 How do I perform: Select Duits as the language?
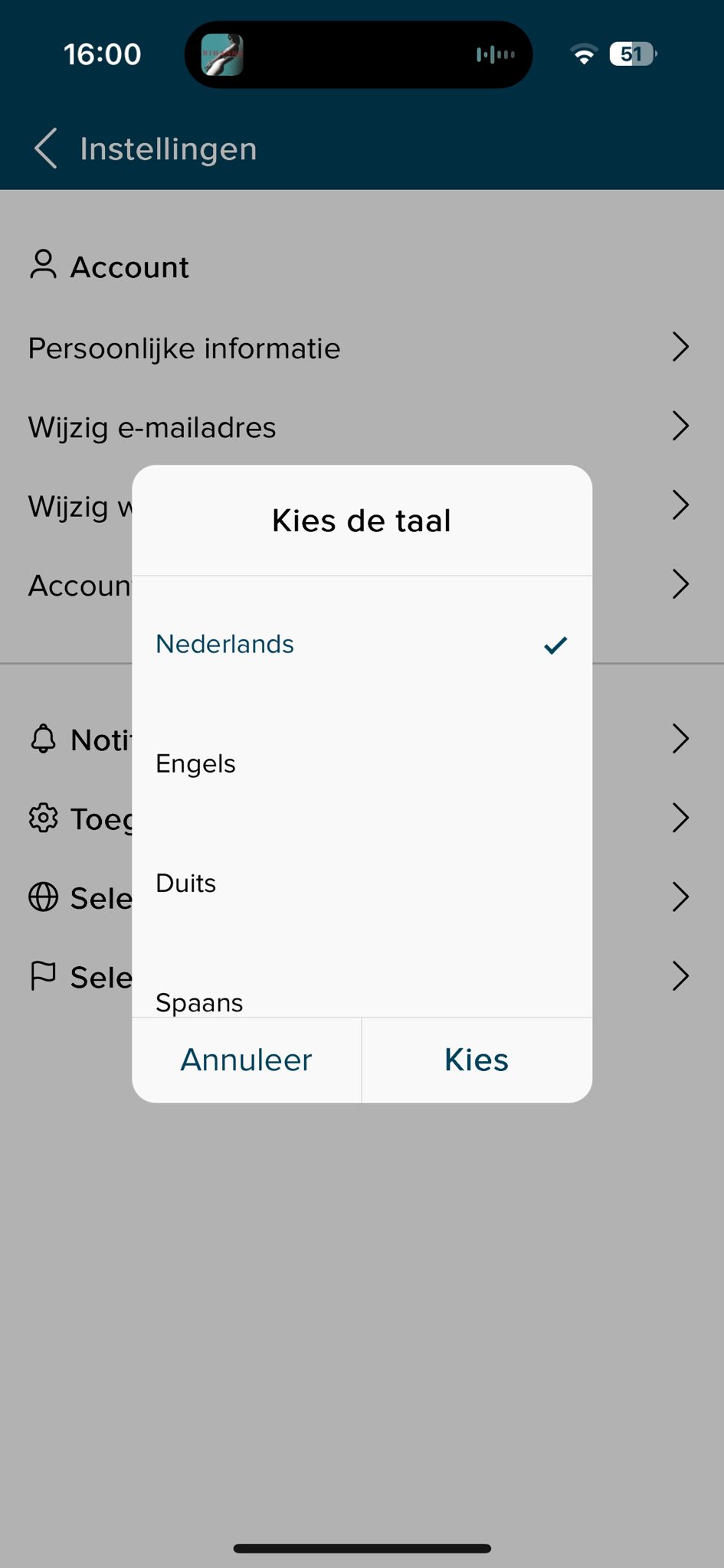[186, 884]
